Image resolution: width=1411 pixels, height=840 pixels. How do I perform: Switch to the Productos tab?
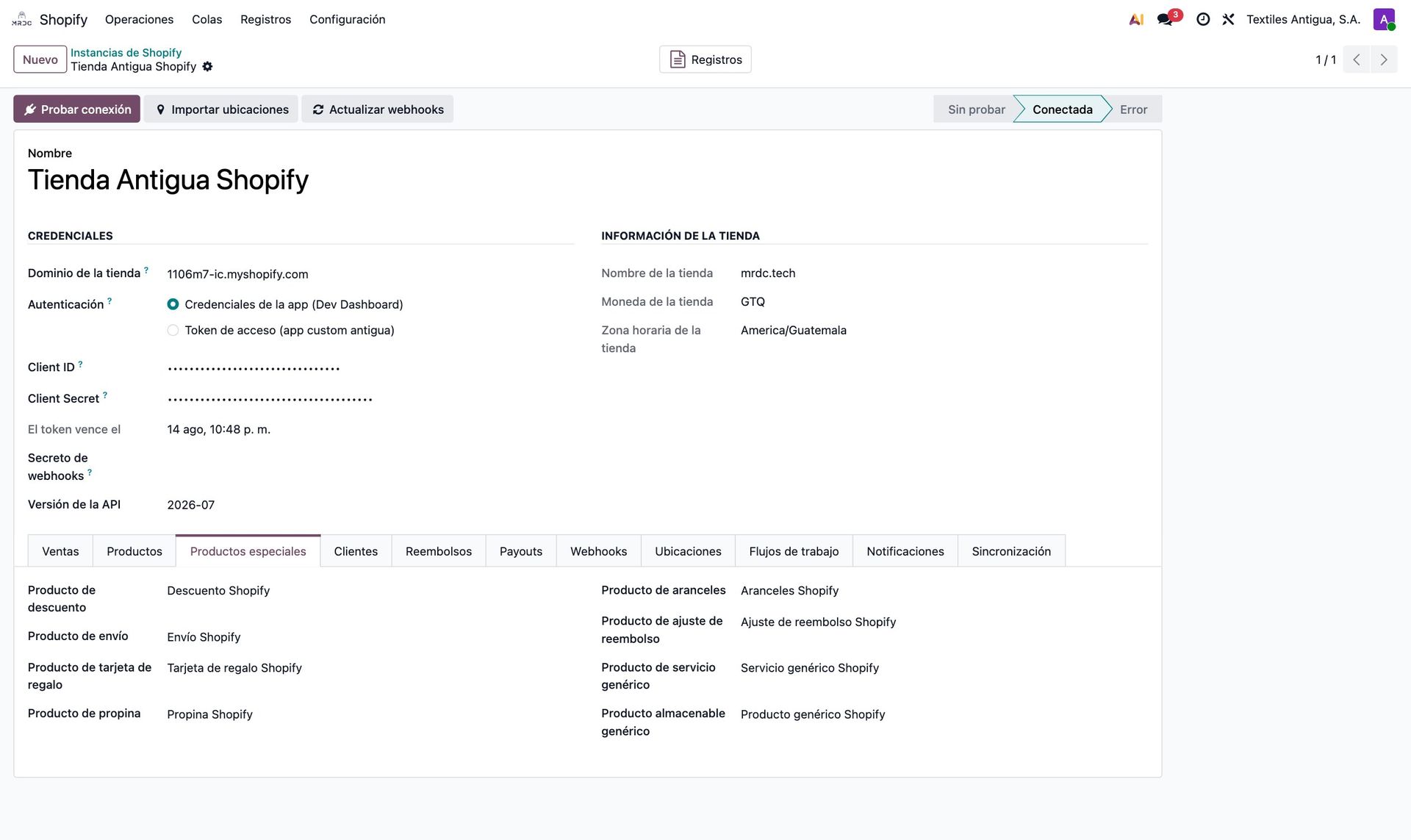pyautogui.click(x=134, y=551)
